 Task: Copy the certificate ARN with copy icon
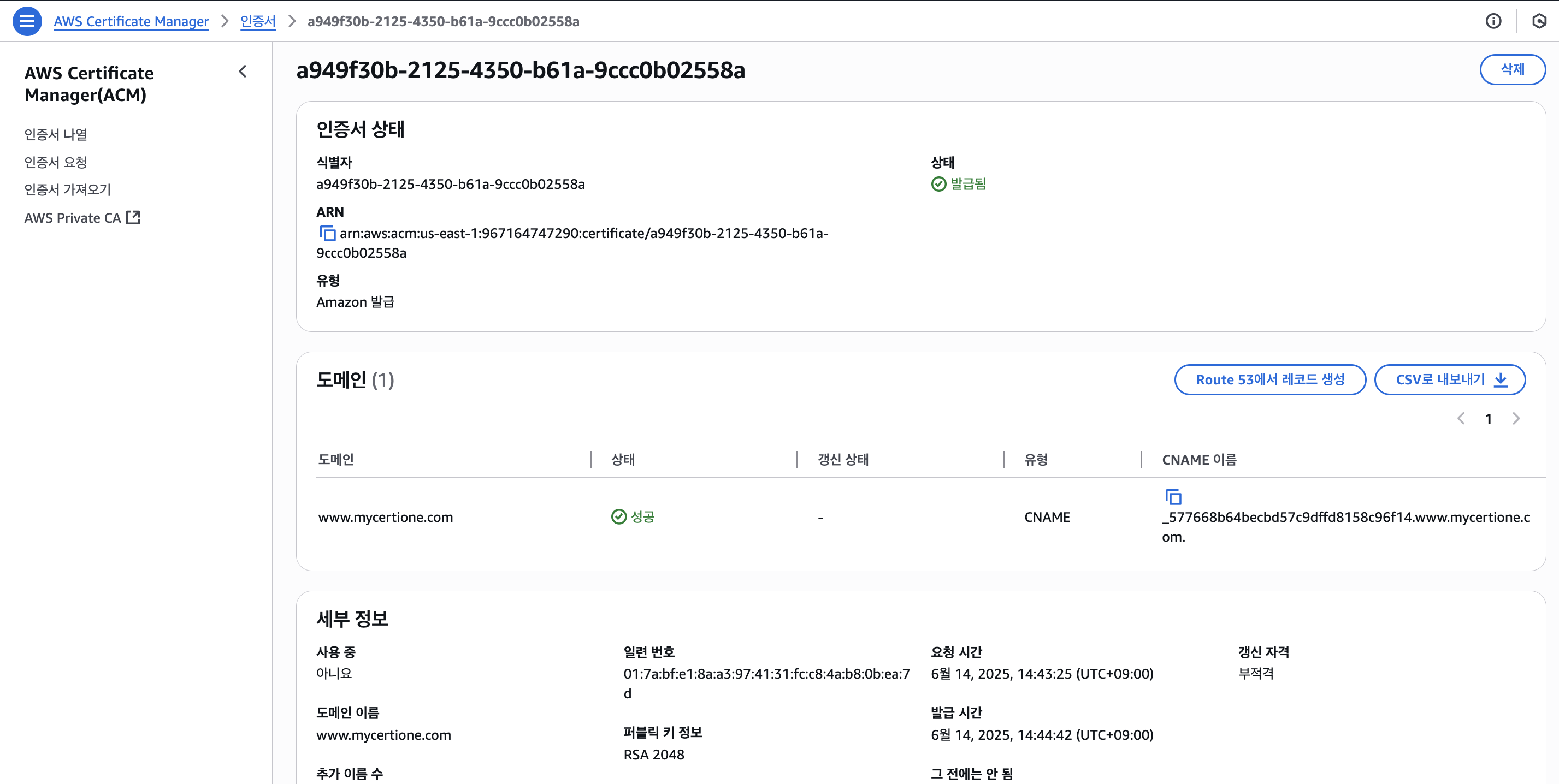coord(327,233)
